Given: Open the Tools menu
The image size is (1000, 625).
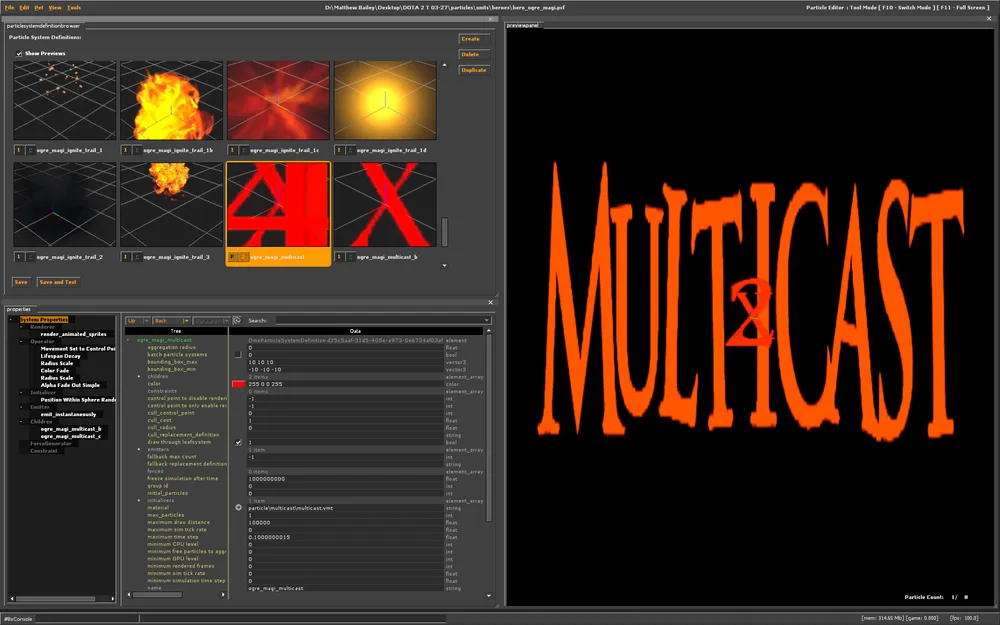Looking at the screenshot, I should 74,7.
